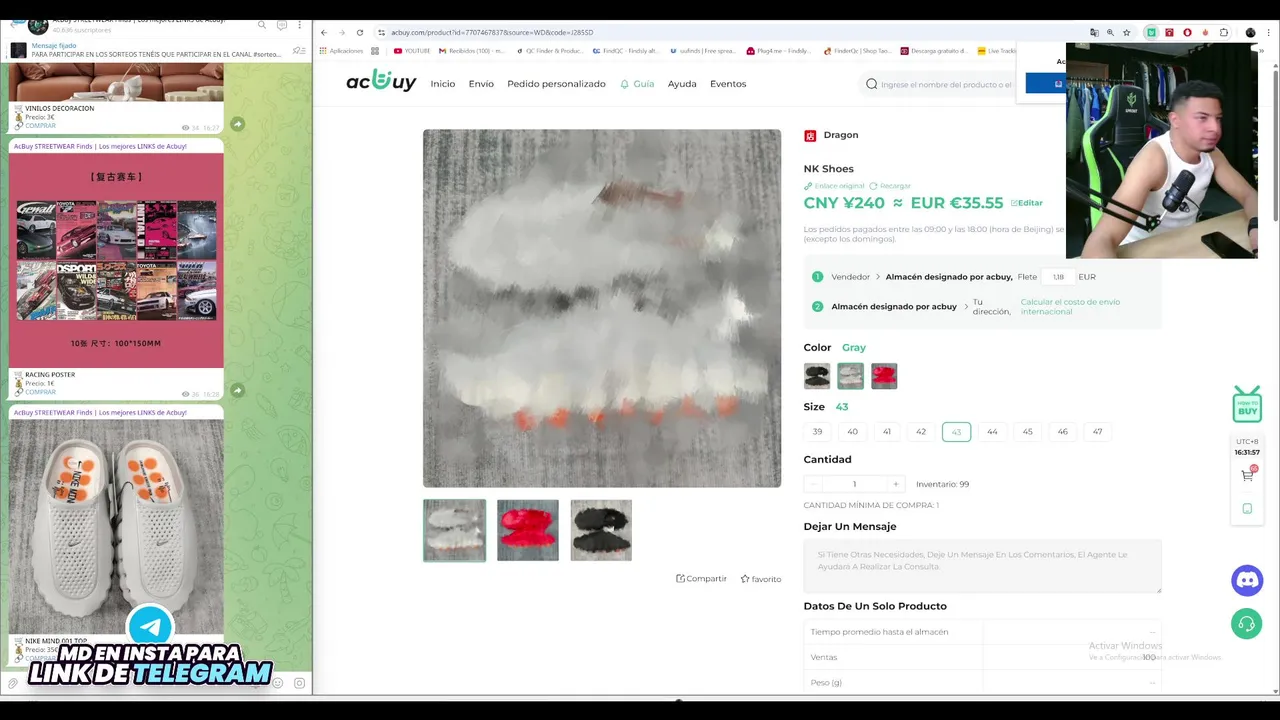The width and height of the screenshot is (1280, 720).
Task: Open the mobile app icon on sidebar
Action: [1247, 508]
